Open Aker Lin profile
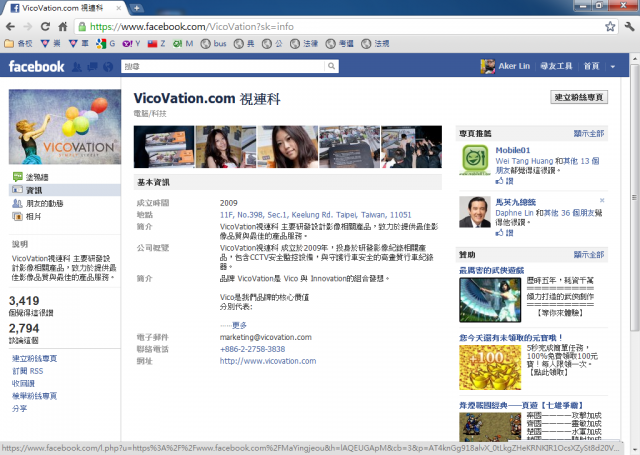 514,66
